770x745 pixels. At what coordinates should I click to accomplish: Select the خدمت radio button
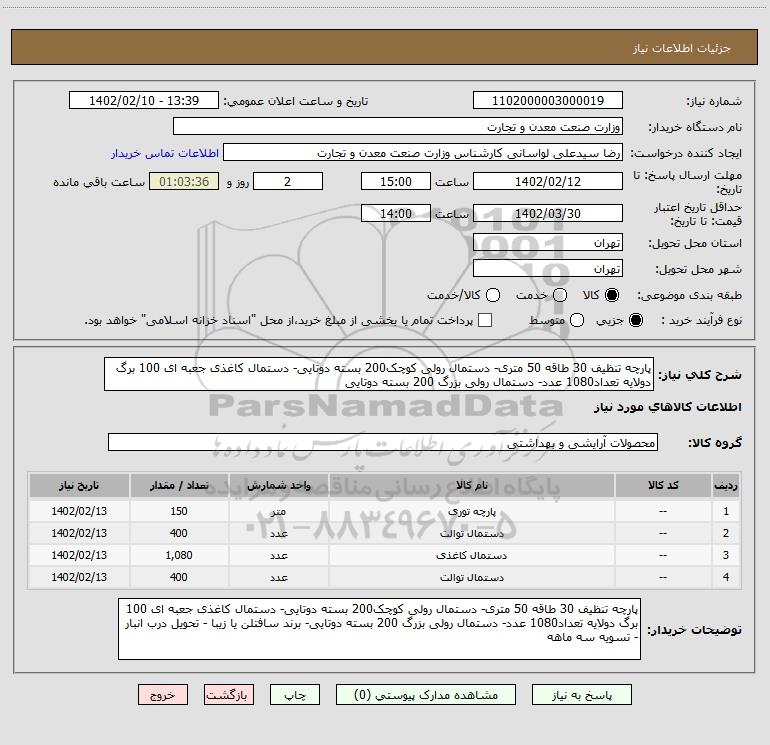560,295
